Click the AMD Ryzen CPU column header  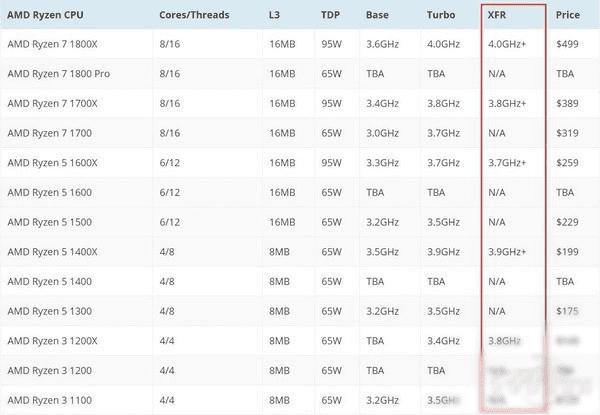pyautogui.click(x=47, y=16)
